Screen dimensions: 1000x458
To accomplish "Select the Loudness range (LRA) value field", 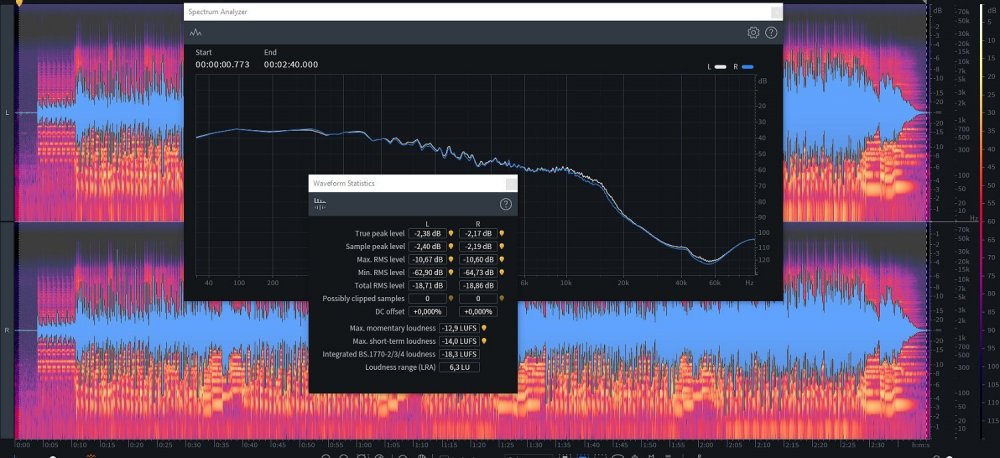I will (x=459, y=367).
